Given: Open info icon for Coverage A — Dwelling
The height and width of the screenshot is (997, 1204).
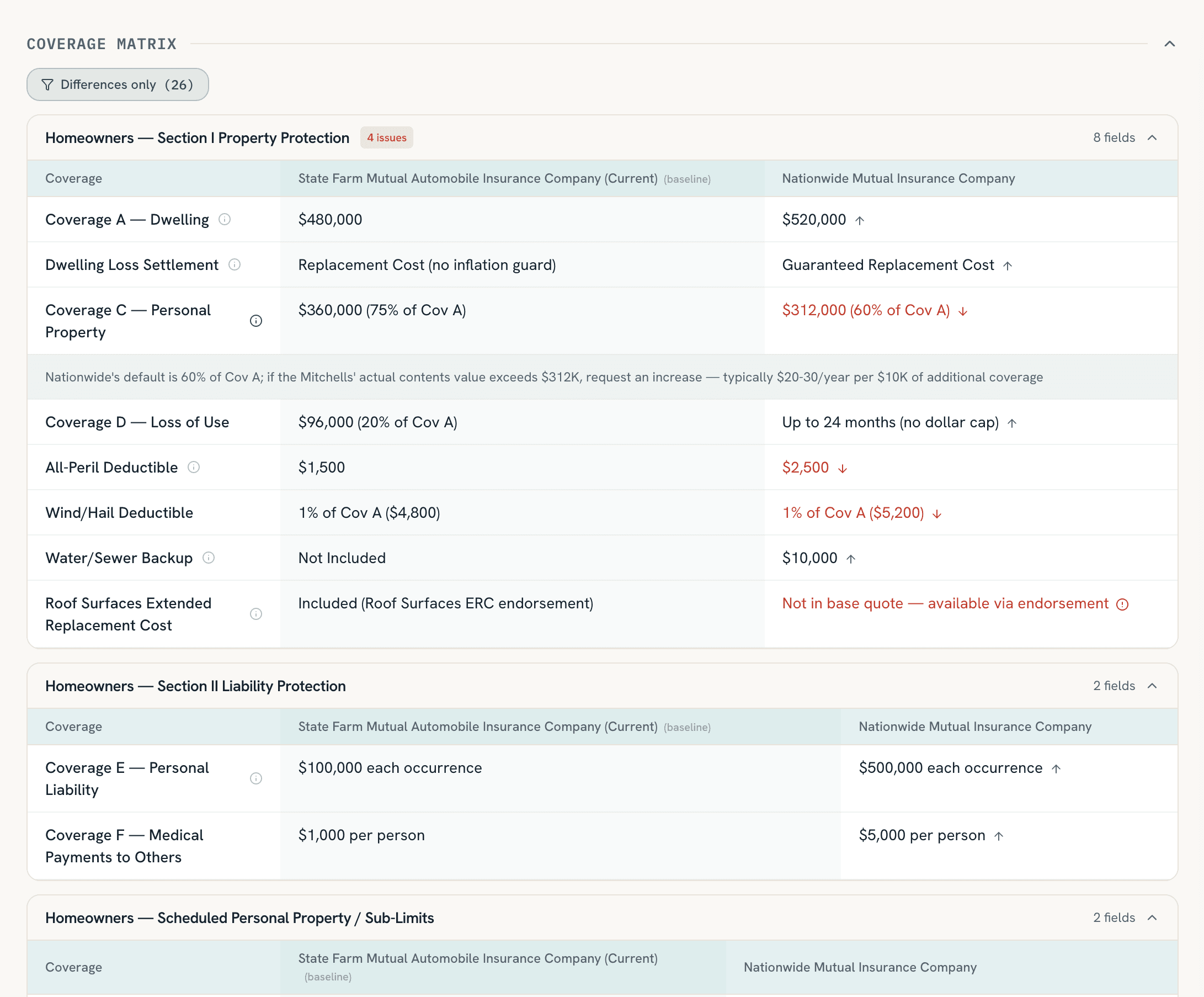Looking at the screenshot, I should 225,219.
